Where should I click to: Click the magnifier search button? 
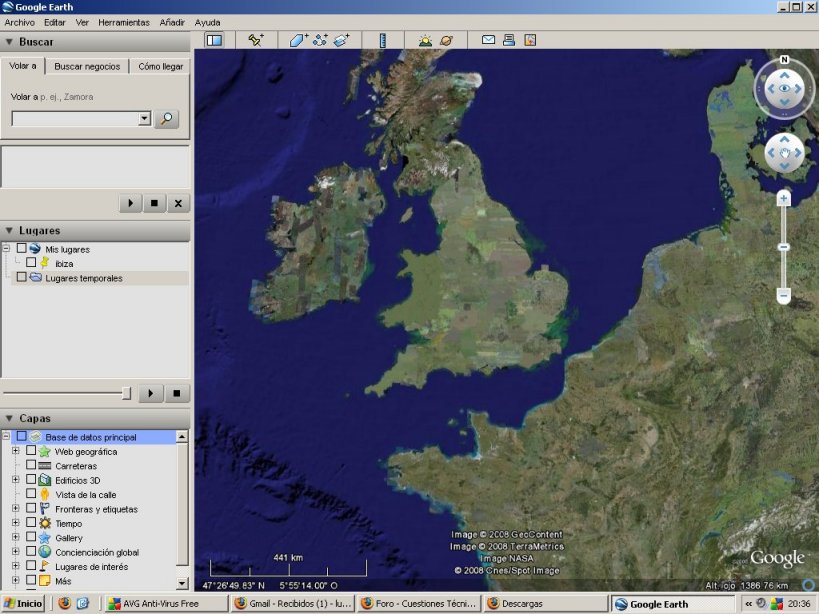pyautogui.click(x=167, y=119)
